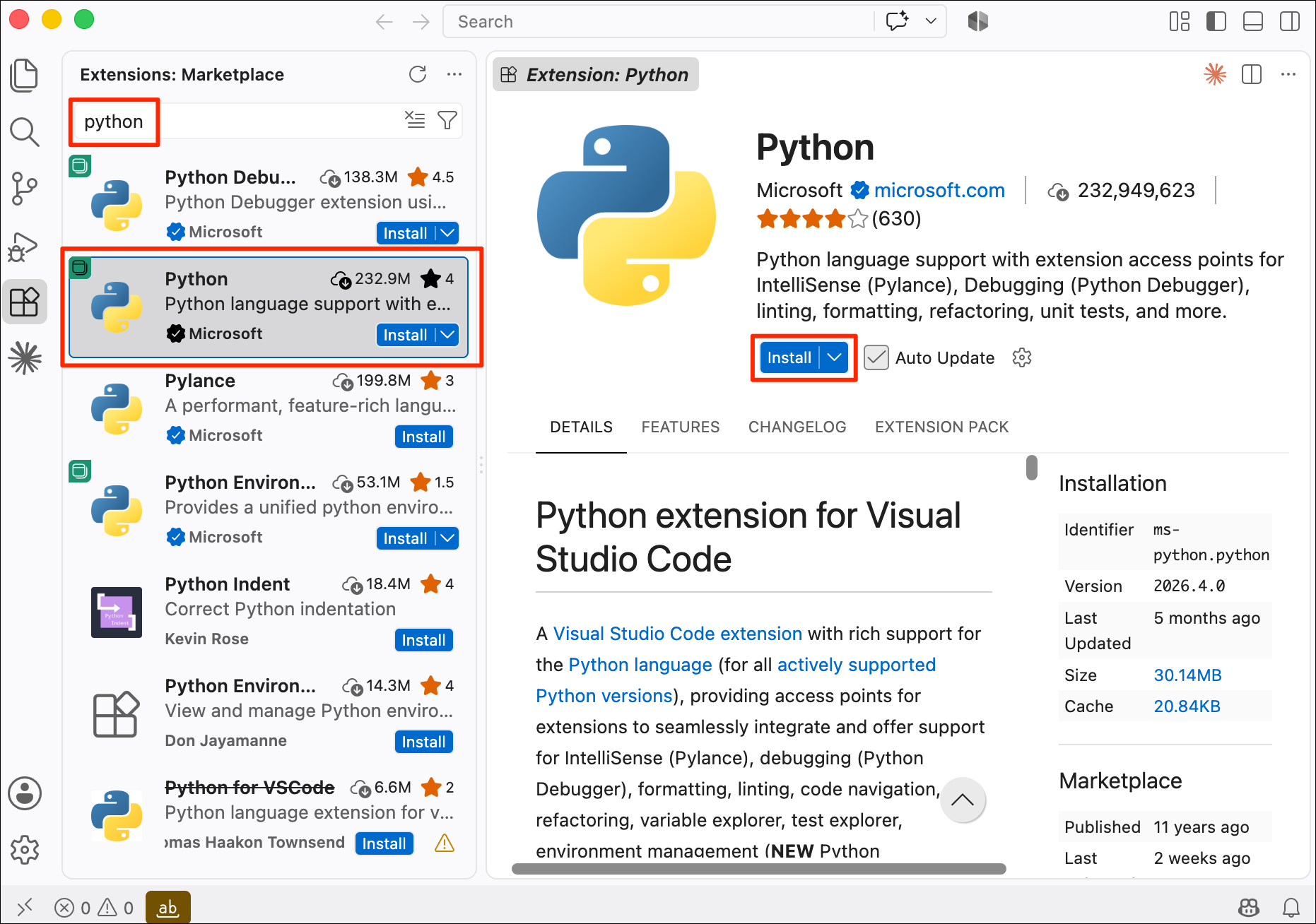This screenshot has width=1316, height=924.
Task: Click the vertical scrollbar in details pane
Action: point(1032,468)
